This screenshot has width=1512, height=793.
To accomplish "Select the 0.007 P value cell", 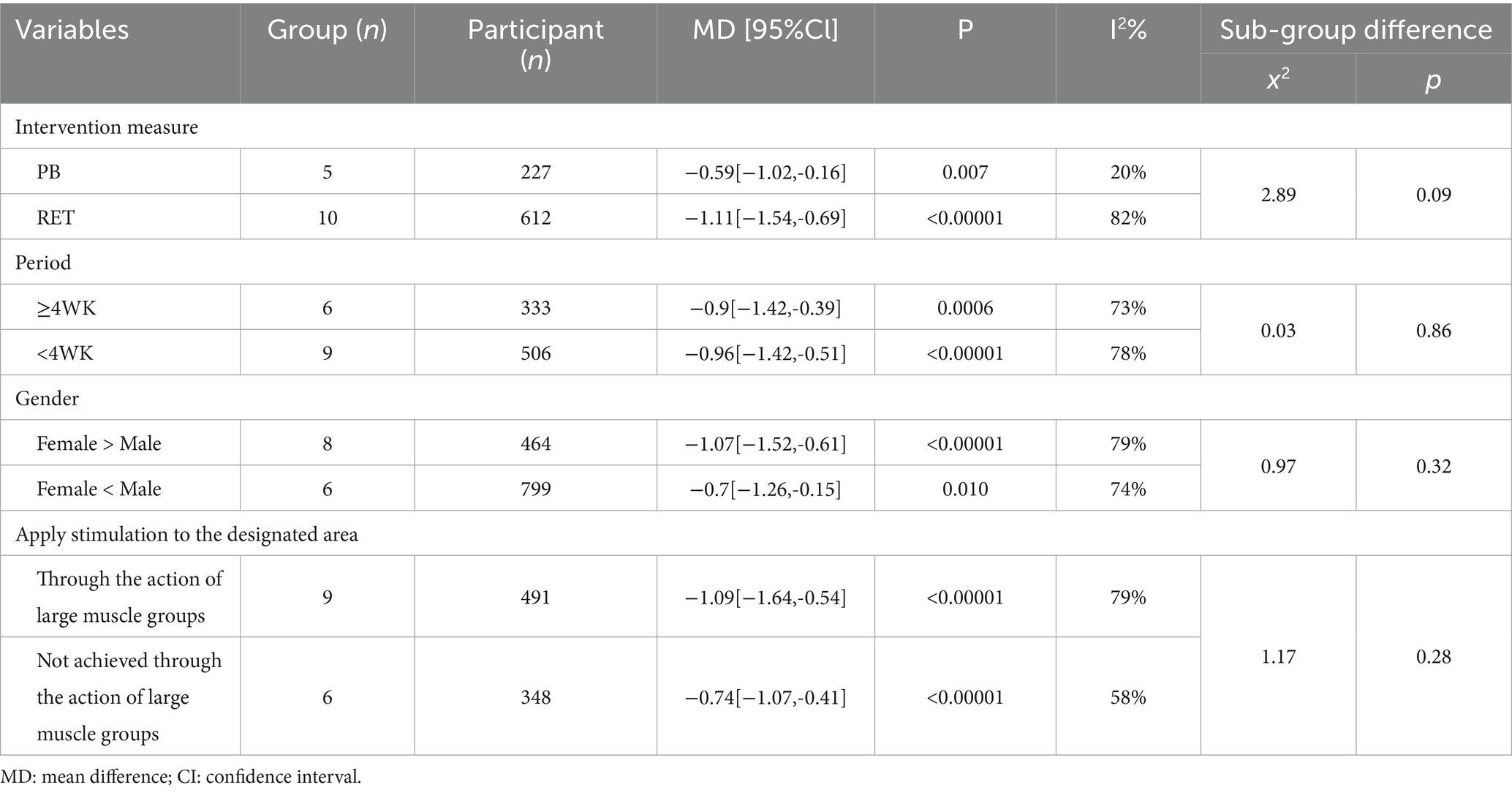I will [x=965, y=172].
